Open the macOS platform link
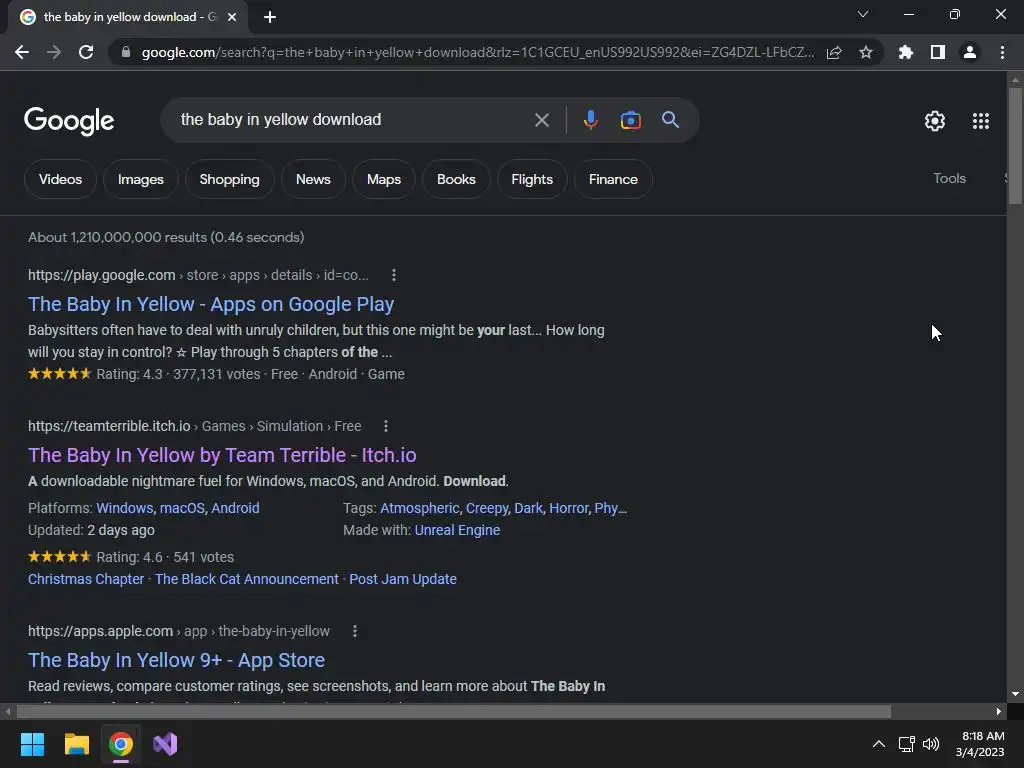Image resolution: width=1024 pixels, height=768 pixels. pos(182,508)
